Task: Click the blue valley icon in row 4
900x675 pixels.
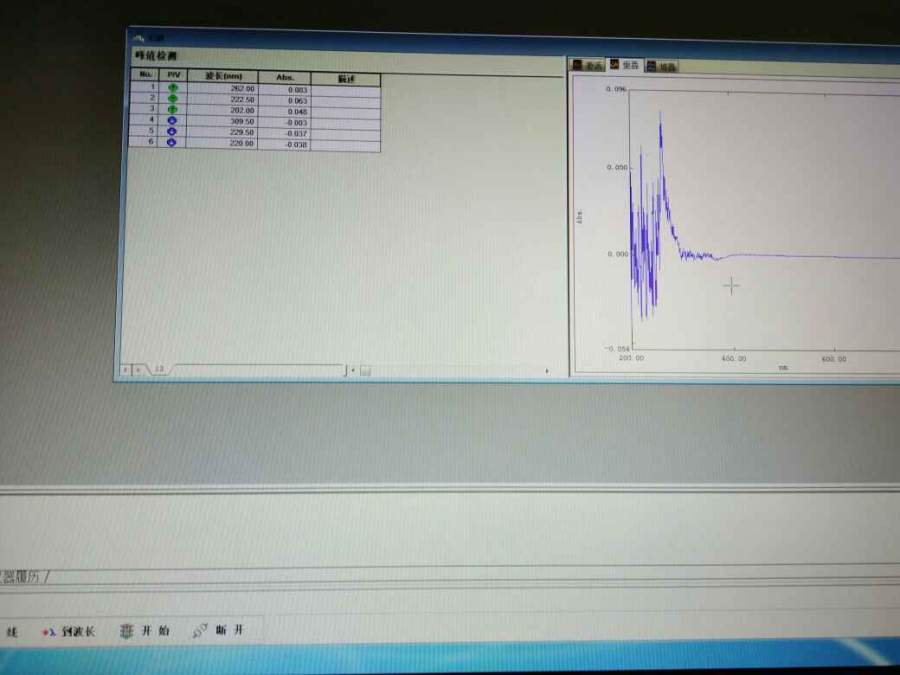Action: [x=172, y=120]
